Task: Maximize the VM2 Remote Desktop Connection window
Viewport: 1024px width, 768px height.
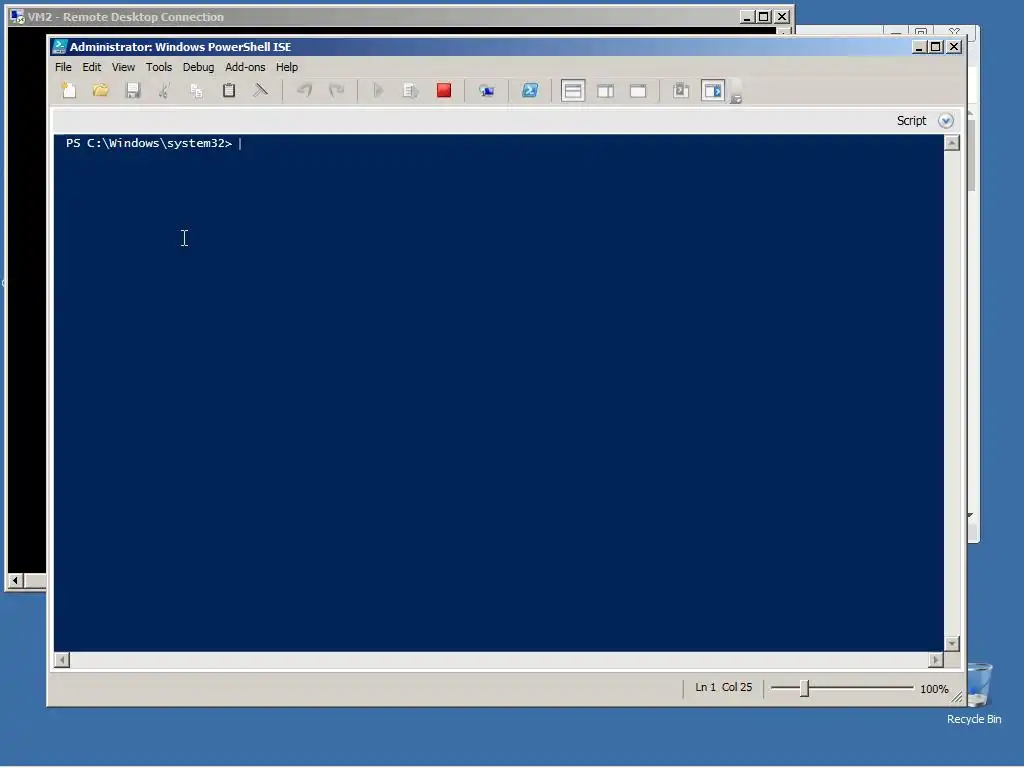Action: (x=763, y=17)
